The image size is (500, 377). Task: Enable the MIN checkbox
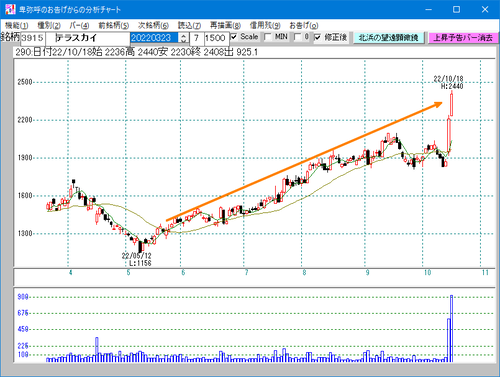pyautogui.click(x=267, y=37)
